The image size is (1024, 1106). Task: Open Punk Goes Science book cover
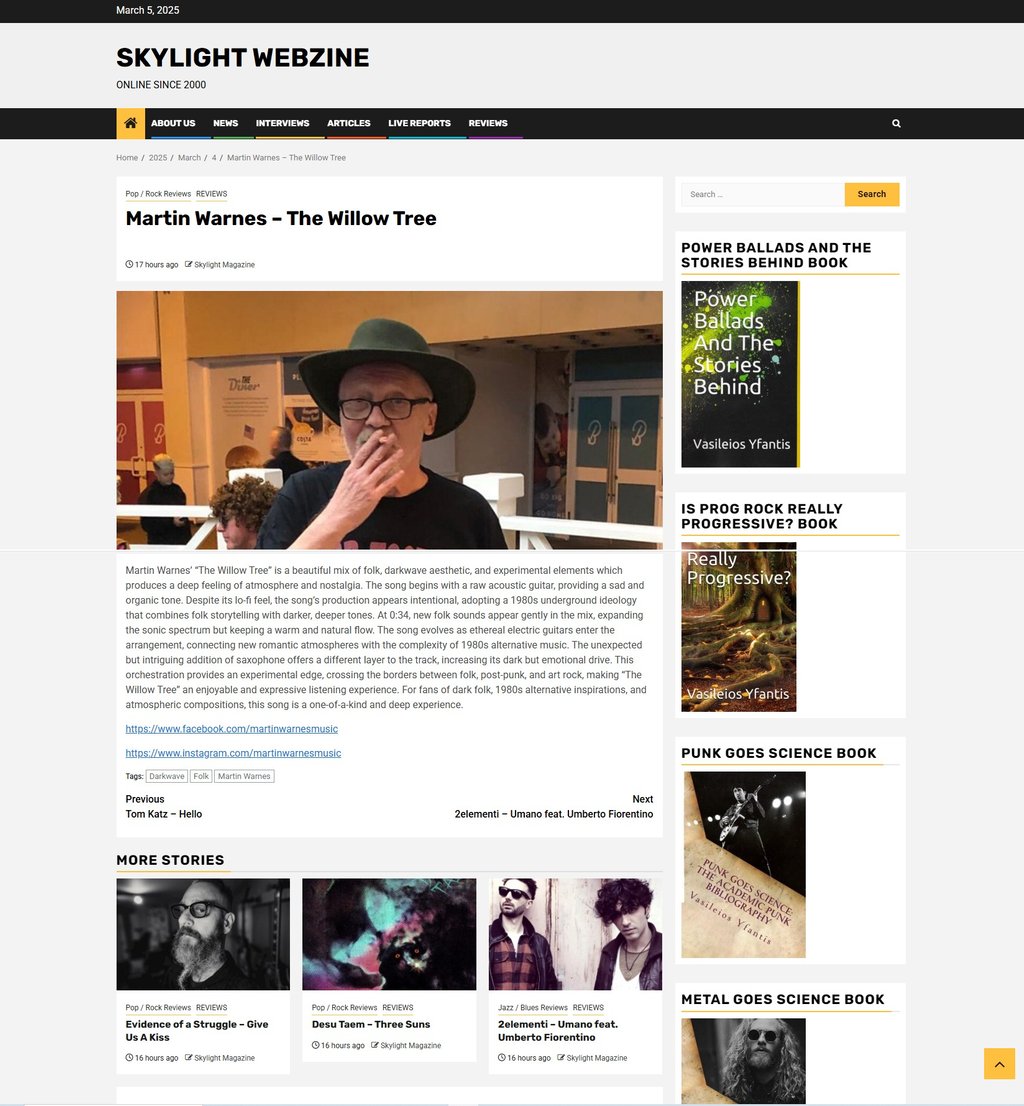744,865
